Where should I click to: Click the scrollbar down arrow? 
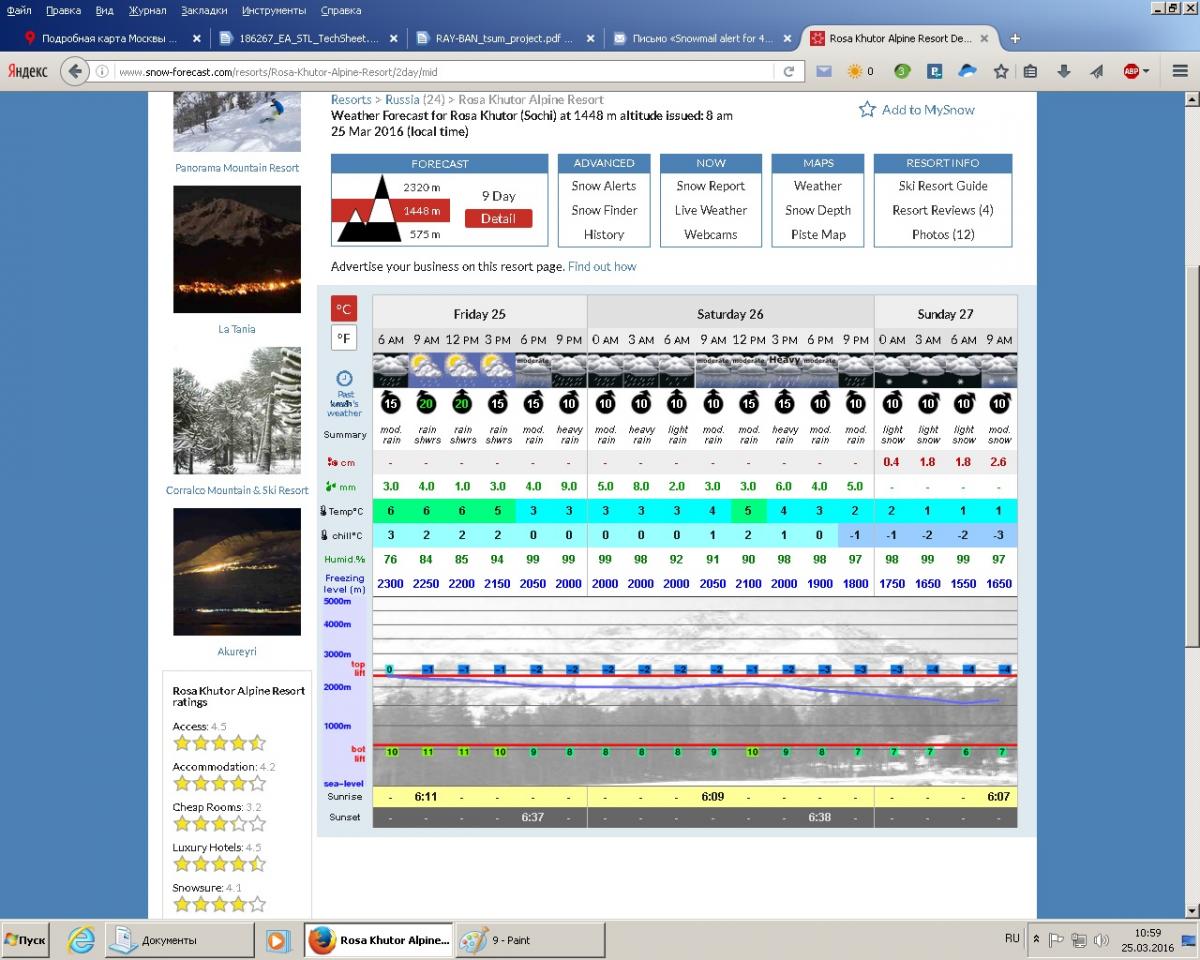1191,911
